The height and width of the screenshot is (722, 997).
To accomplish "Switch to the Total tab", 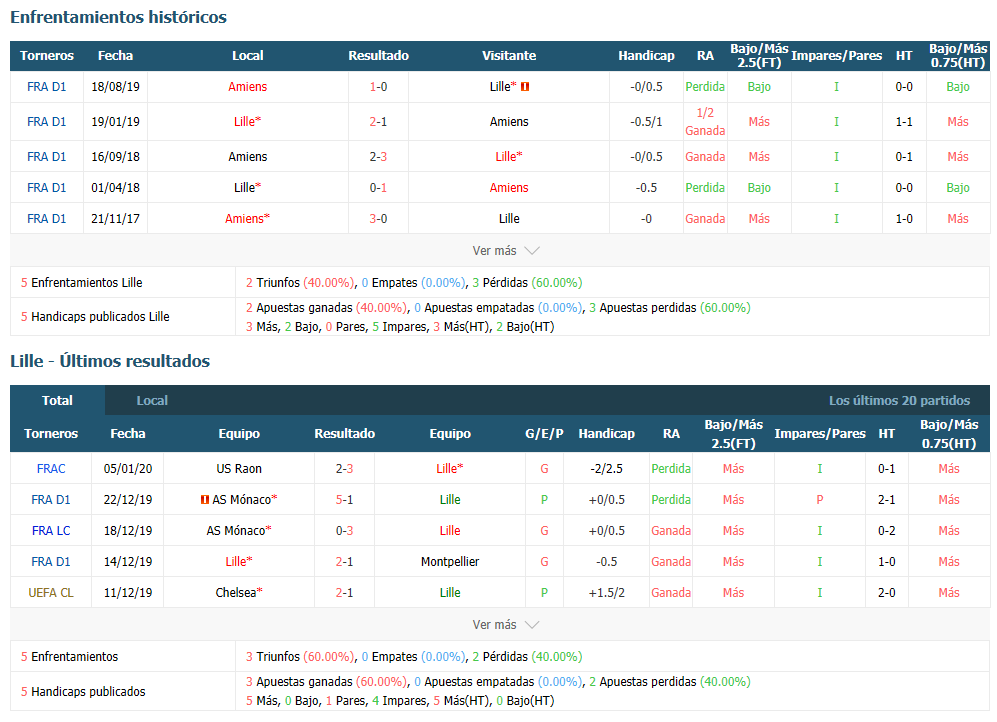I will [57, 400].
